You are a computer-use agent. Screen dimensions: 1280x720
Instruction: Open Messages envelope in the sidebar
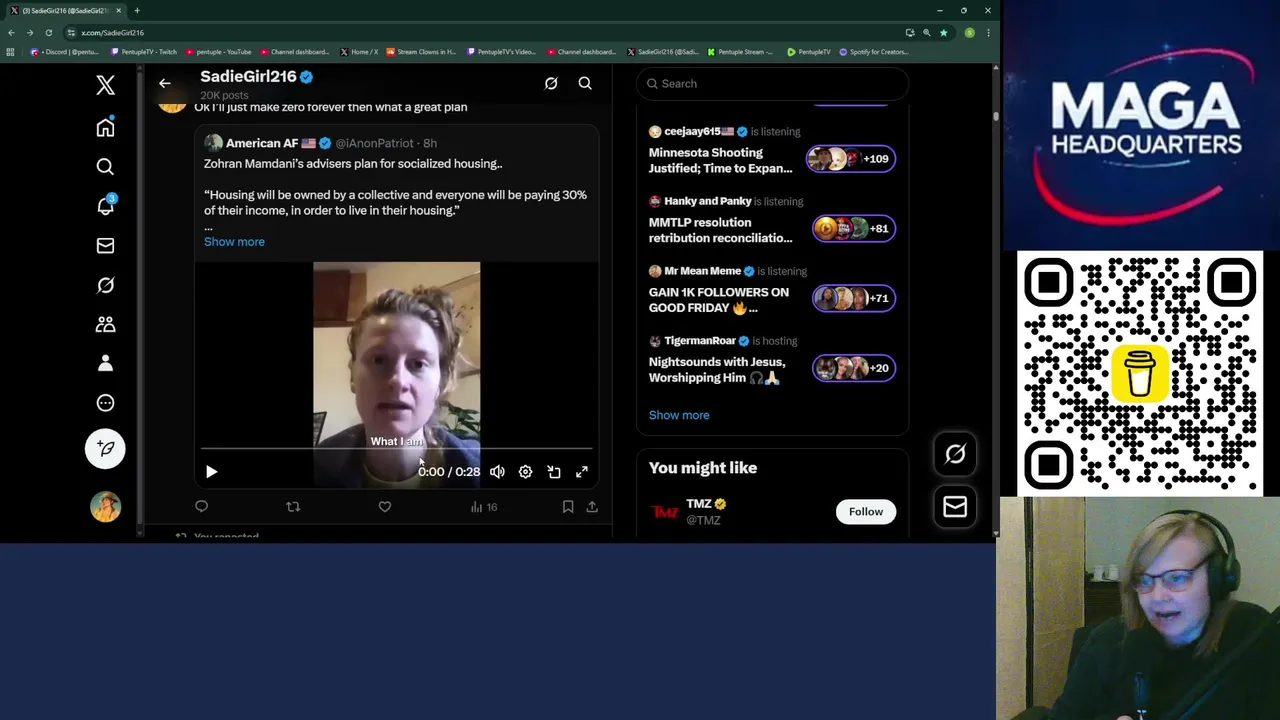105,245
